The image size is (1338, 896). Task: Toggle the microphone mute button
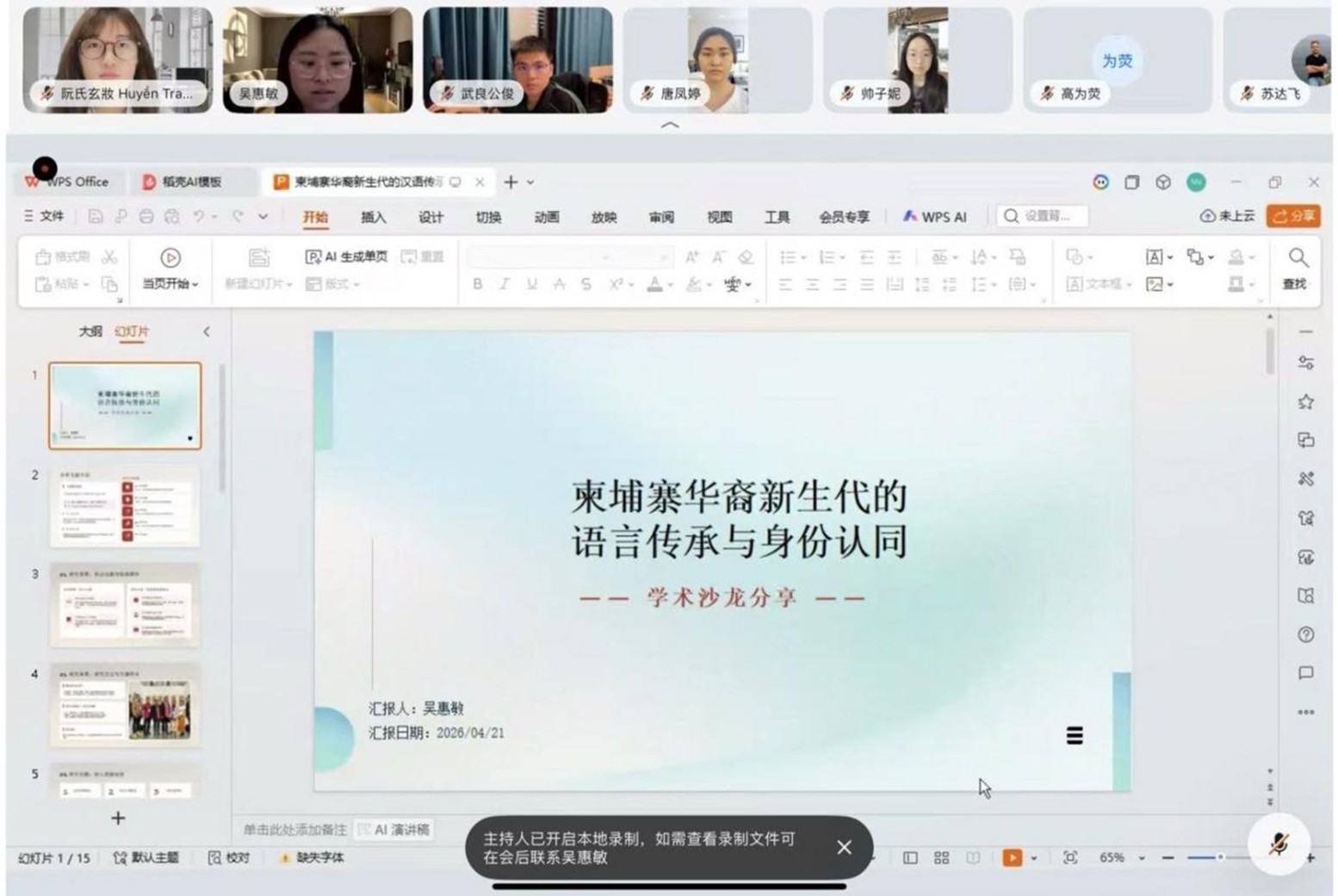coord(1279,844)
